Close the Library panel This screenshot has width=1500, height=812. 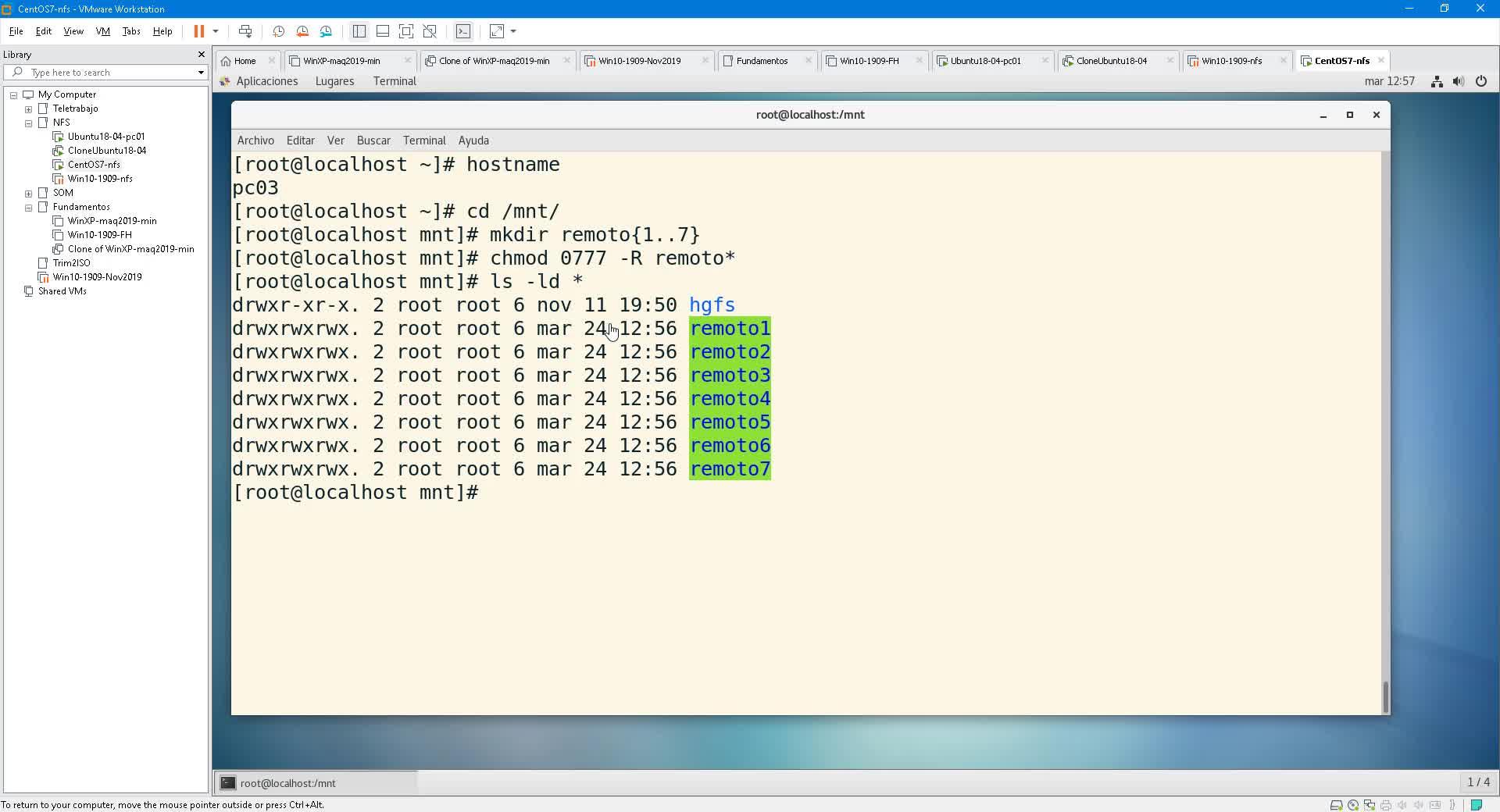[x=201, y=55]
